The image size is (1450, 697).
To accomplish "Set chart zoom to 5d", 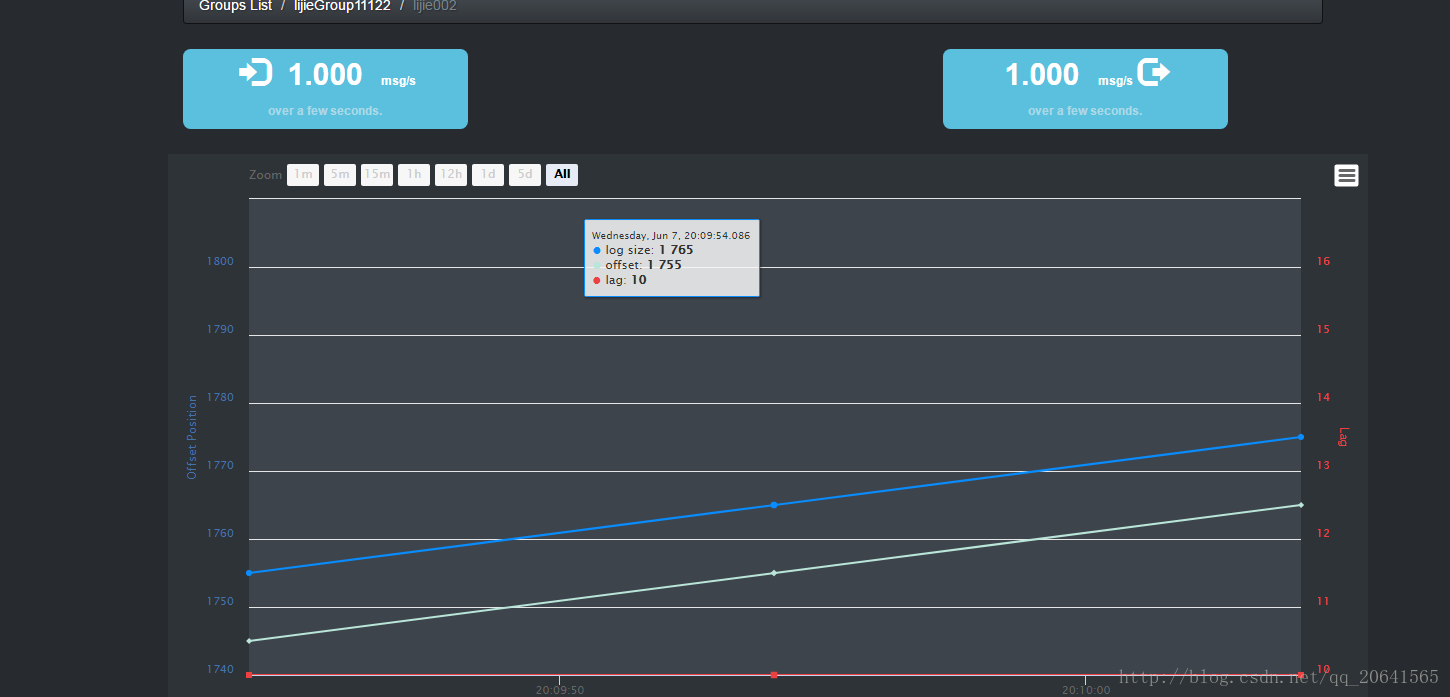I will (525, 175).
